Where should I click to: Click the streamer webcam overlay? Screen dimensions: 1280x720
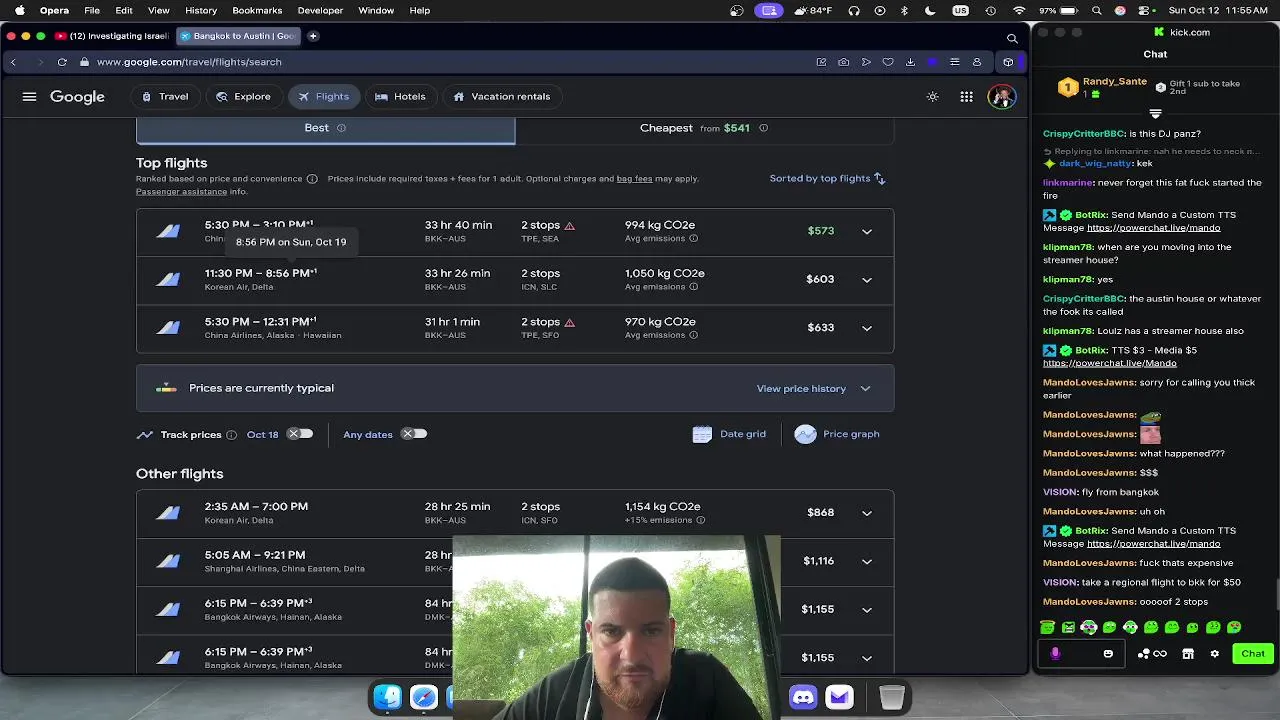click(x=616, y=628)
